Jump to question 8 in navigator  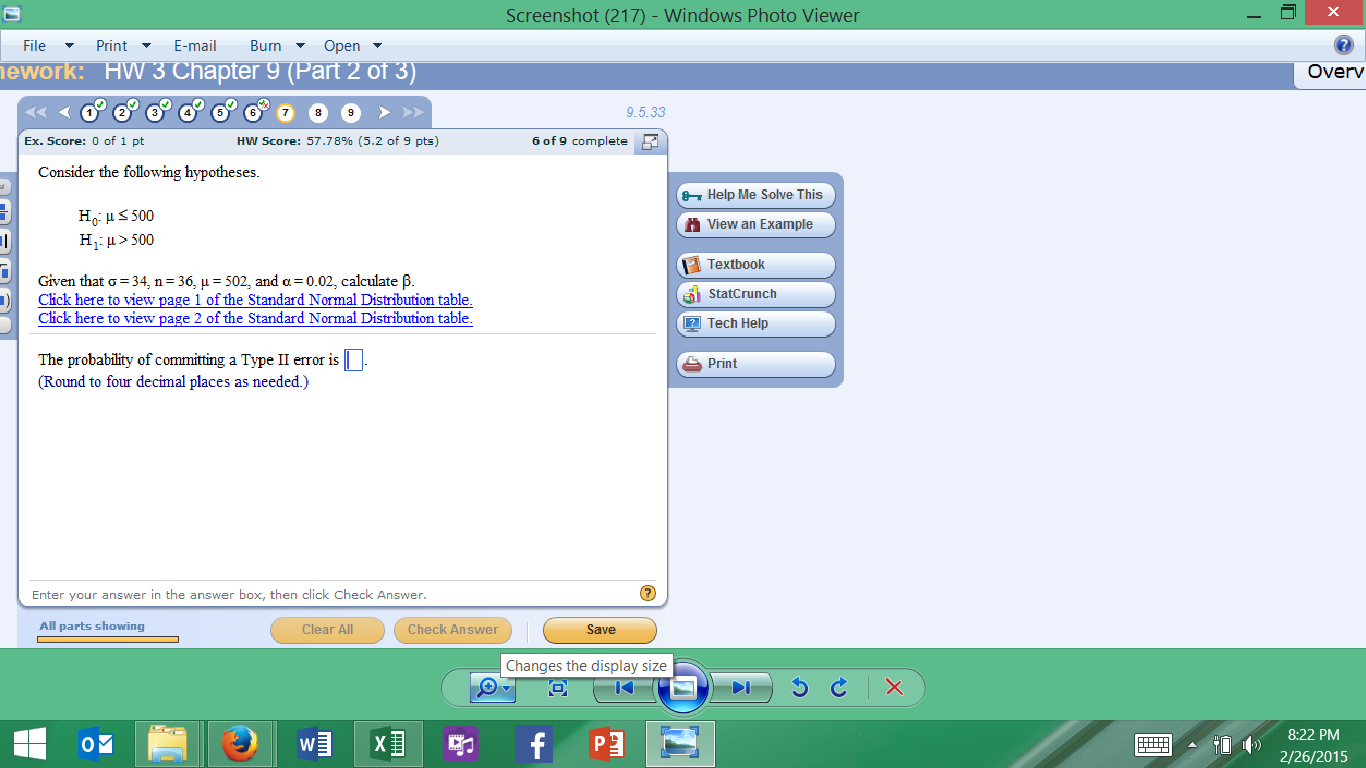pyautogui.click(x=318, y=113)
